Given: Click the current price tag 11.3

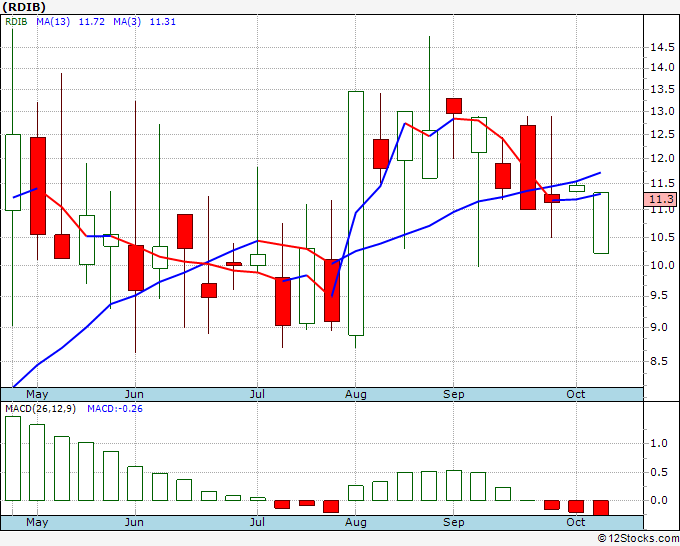Looking at the screenshot, I should pyautogui.click(x=661, y=199).
